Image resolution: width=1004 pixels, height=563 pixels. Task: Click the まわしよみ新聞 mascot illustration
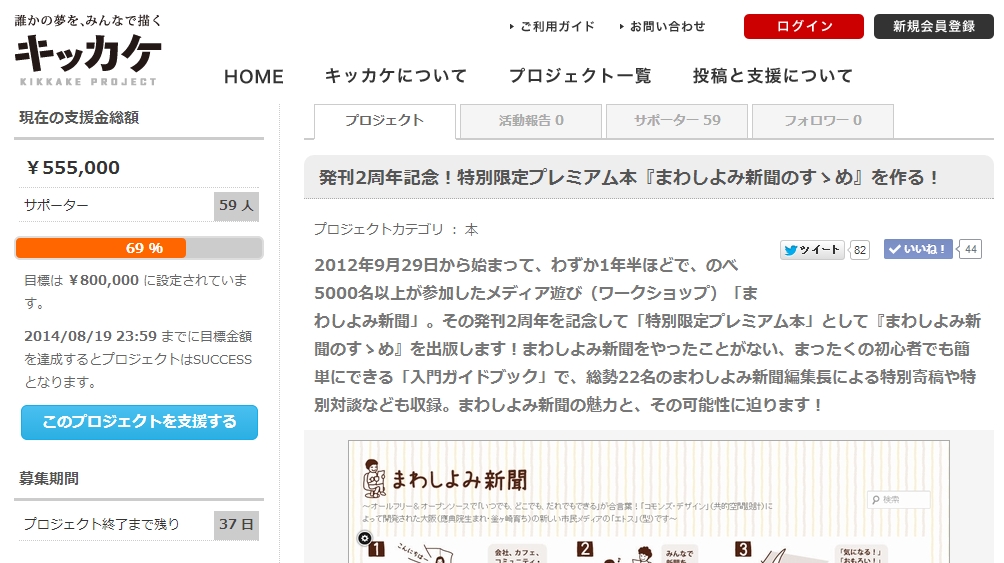point(375,478)
